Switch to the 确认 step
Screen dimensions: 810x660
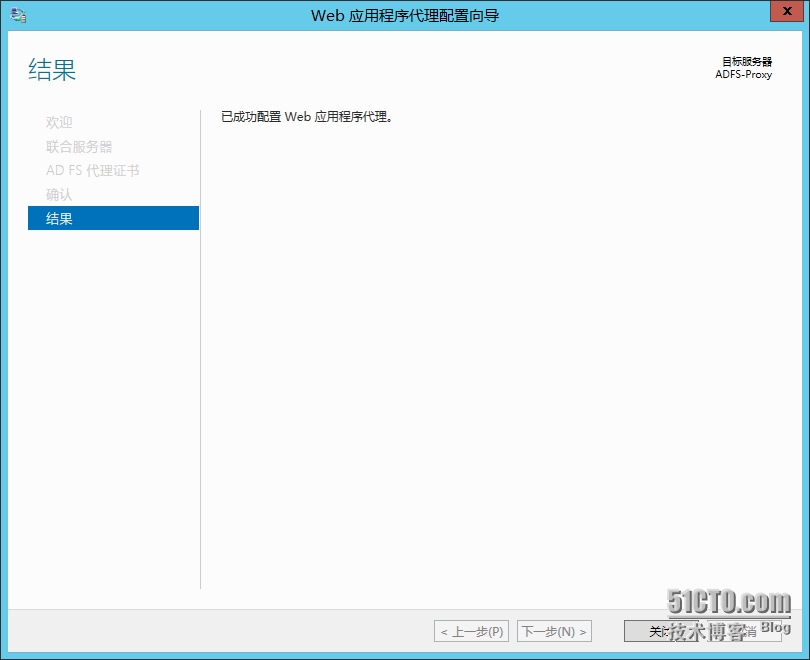pyautogui.click(x=59, y=194)
